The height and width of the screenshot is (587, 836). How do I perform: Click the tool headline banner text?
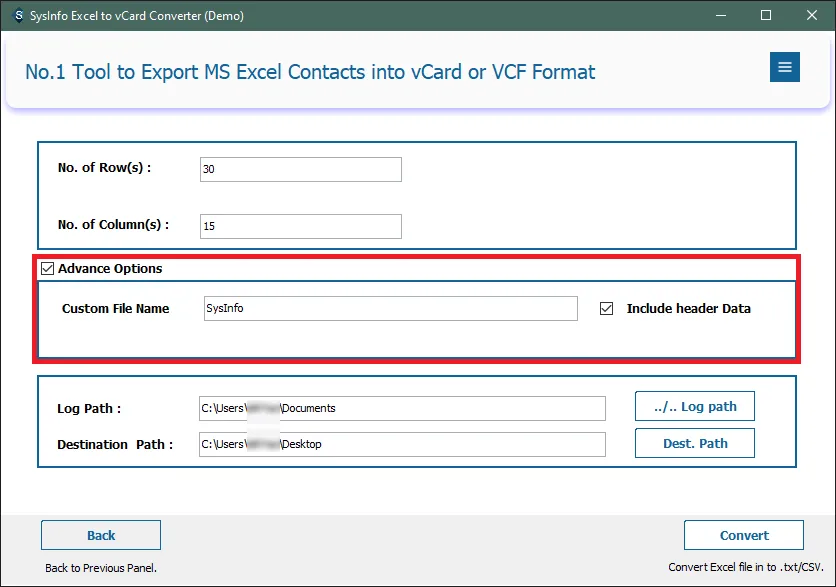point(310,72)
